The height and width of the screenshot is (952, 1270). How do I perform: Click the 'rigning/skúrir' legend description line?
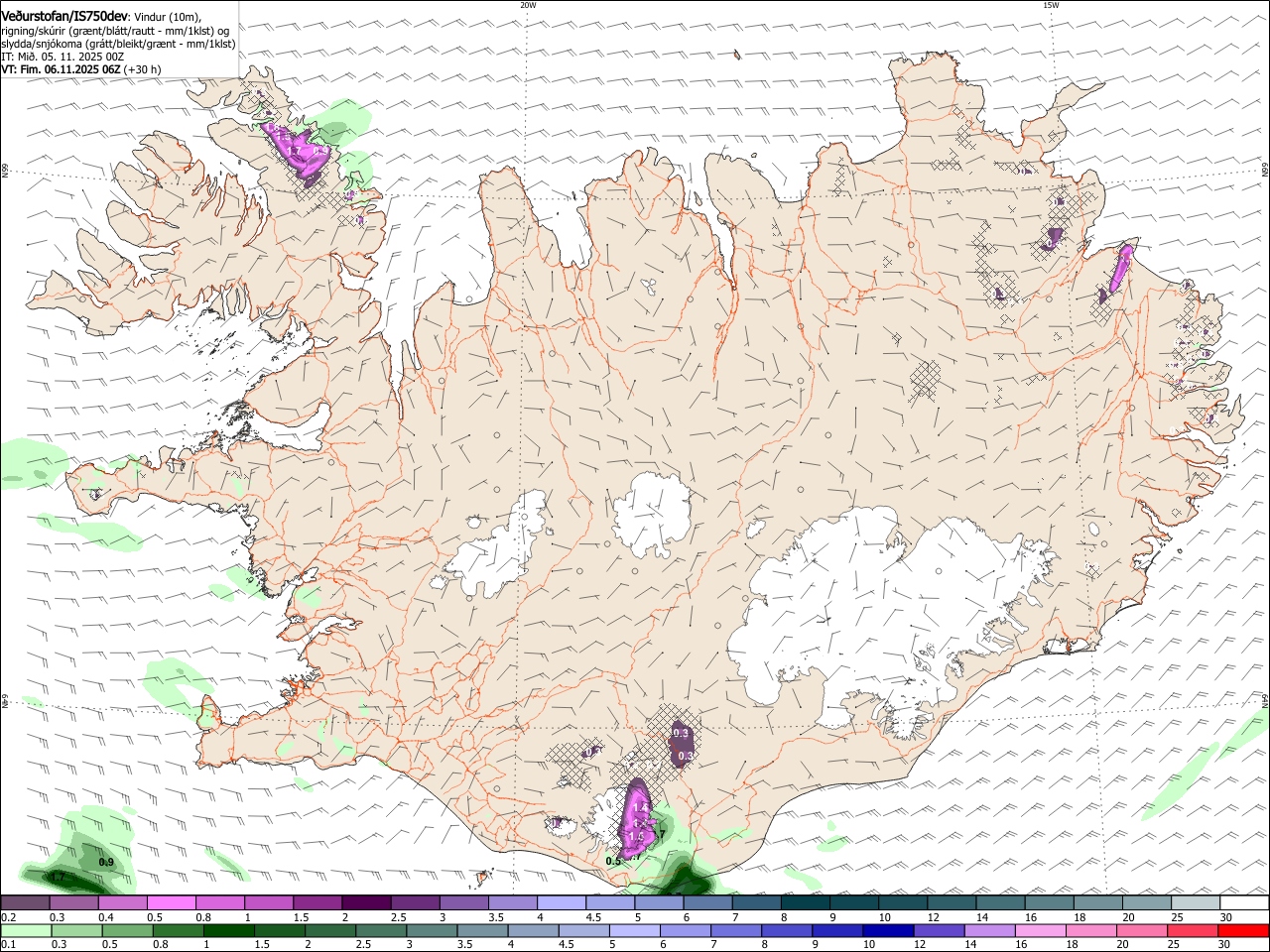pyautogui.click(x=115, y=31)
